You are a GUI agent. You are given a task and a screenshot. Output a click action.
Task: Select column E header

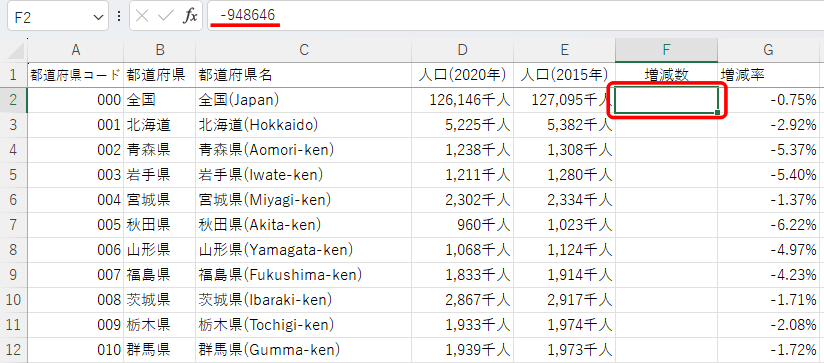[x=564, y=50]
